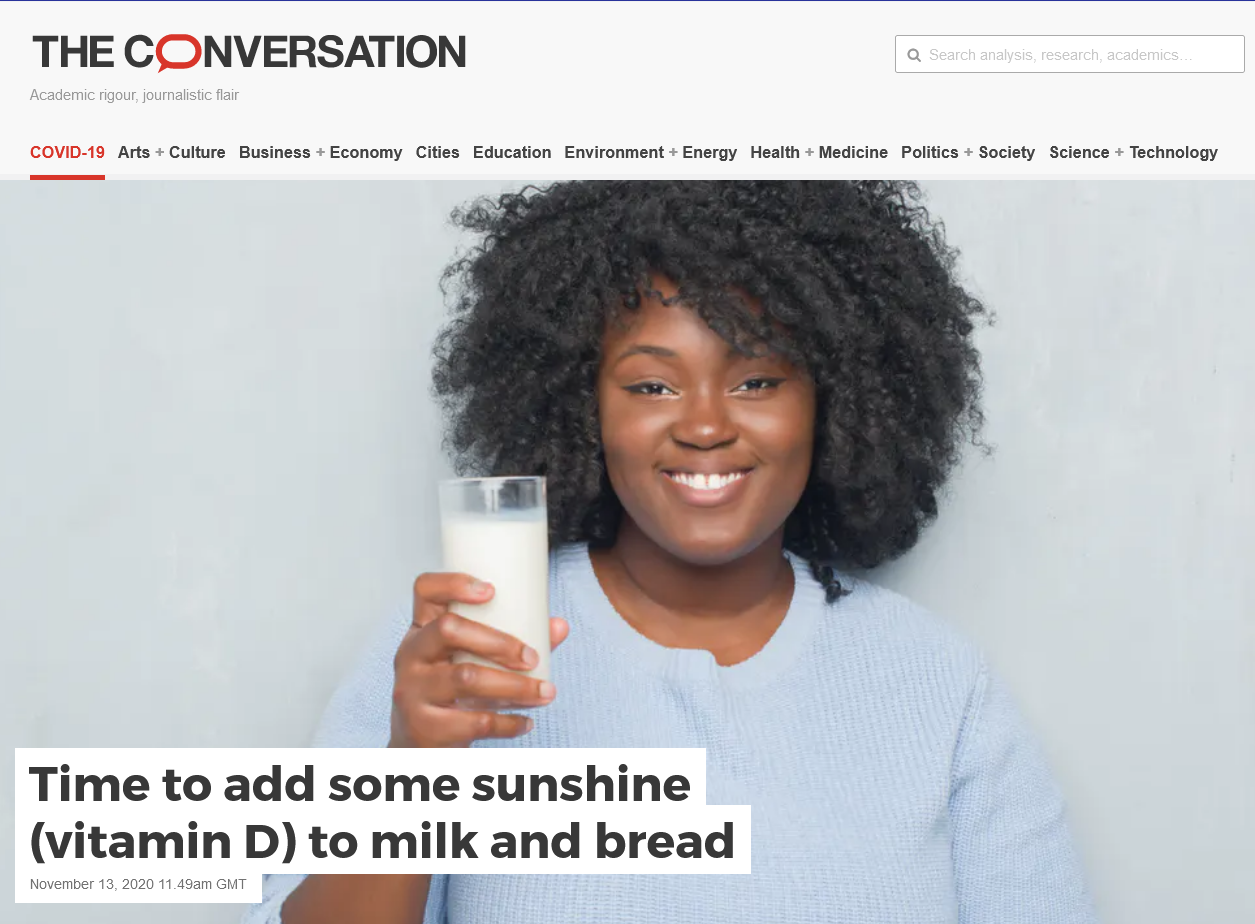Open the Education section
This screenshot has width=1255, height=924.
512,152
